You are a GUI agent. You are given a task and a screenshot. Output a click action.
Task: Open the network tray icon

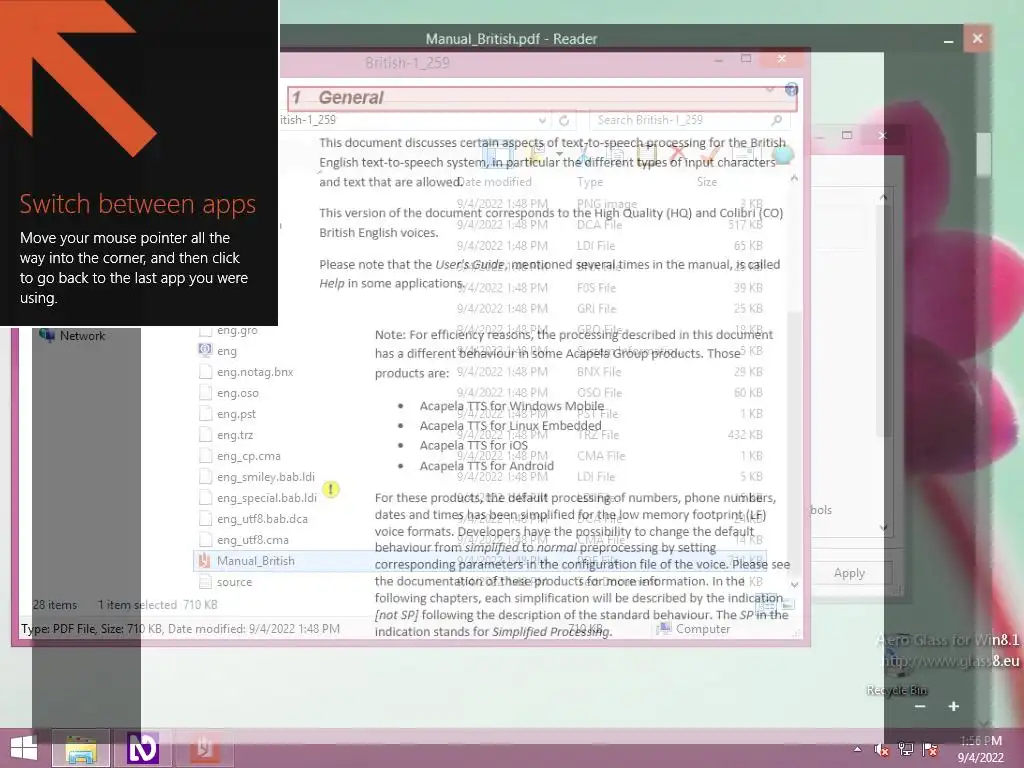906,750
